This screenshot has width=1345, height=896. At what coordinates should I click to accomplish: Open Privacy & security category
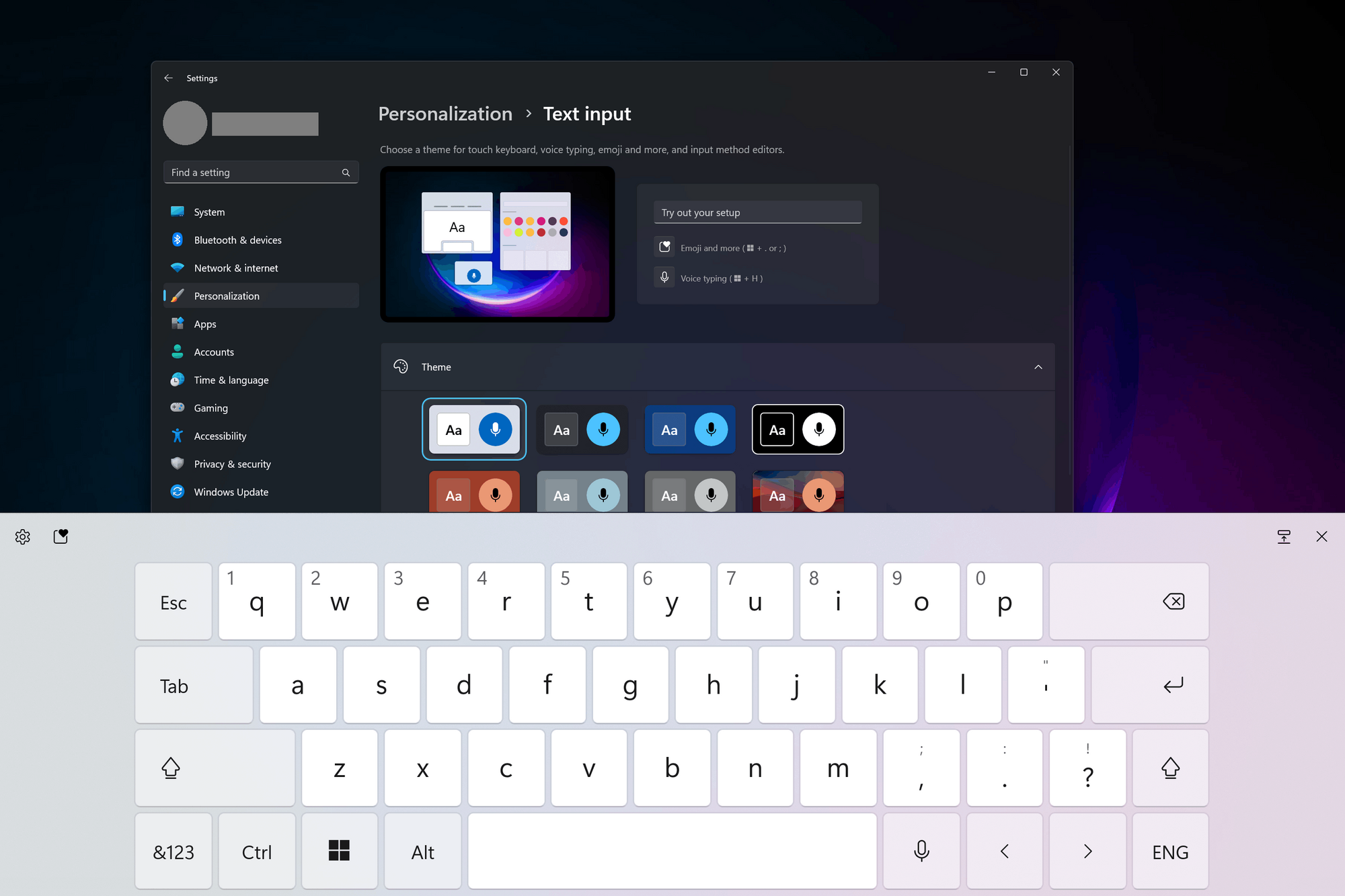(261, 464)
